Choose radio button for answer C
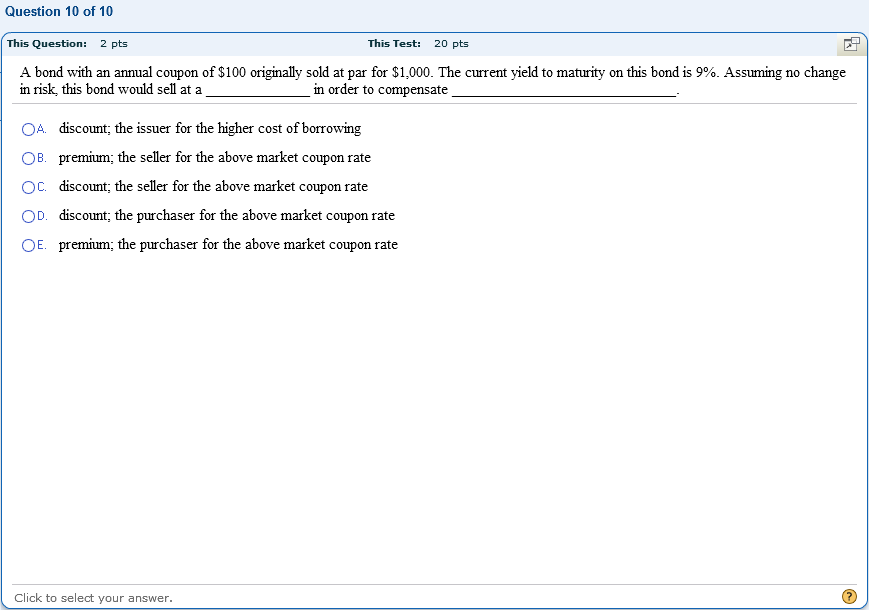The width and height of the screenshot is (869, 610). pyautogui.click(x=28, y=188)
